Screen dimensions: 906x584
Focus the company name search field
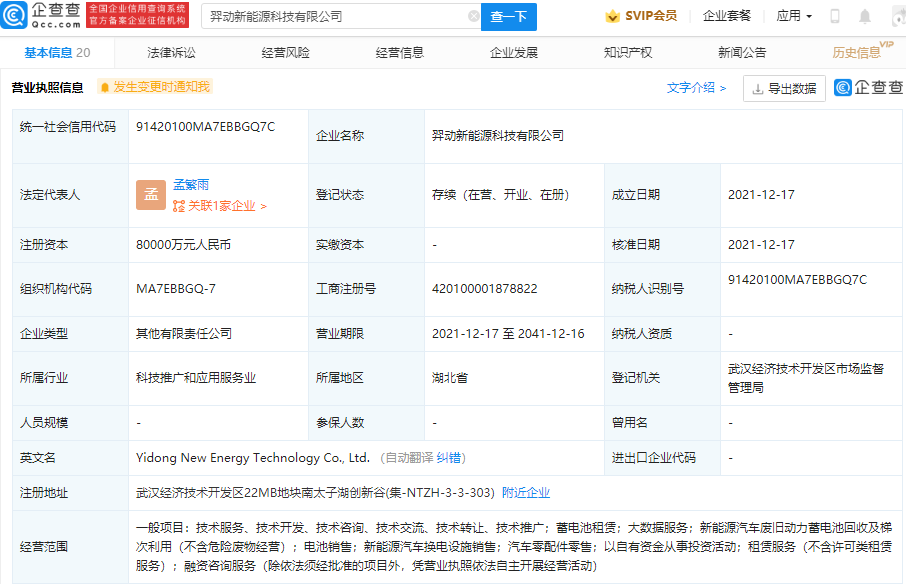[335, 17]
